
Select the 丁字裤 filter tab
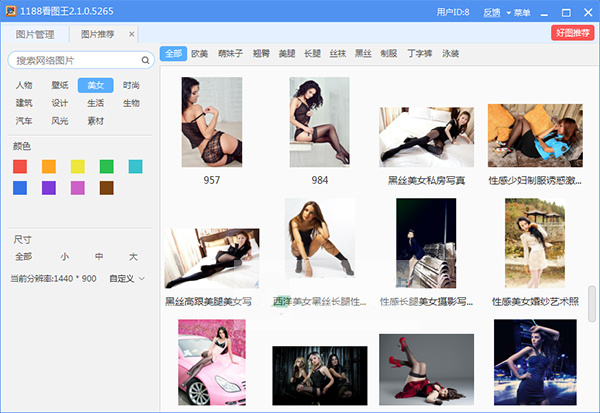(x=420, y=54)
